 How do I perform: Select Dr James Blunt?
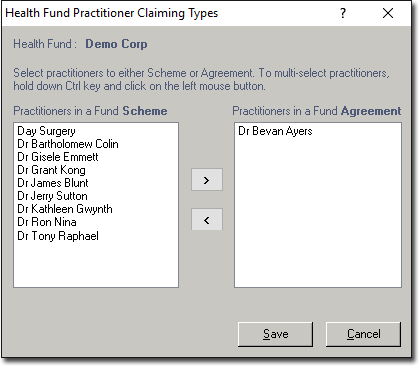[x=53, y=183]
